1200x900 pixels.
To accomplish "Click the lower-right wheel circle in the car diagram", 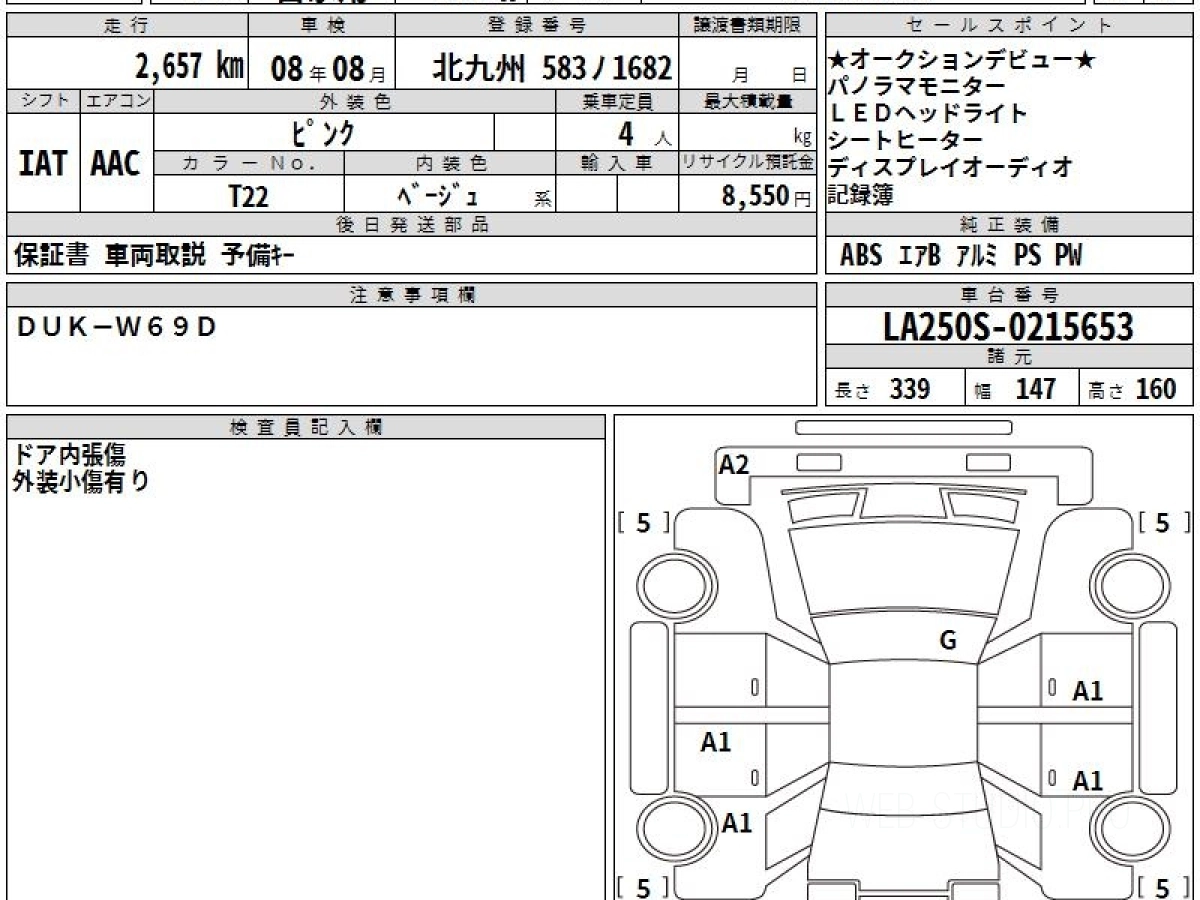I will [1127, 828].
